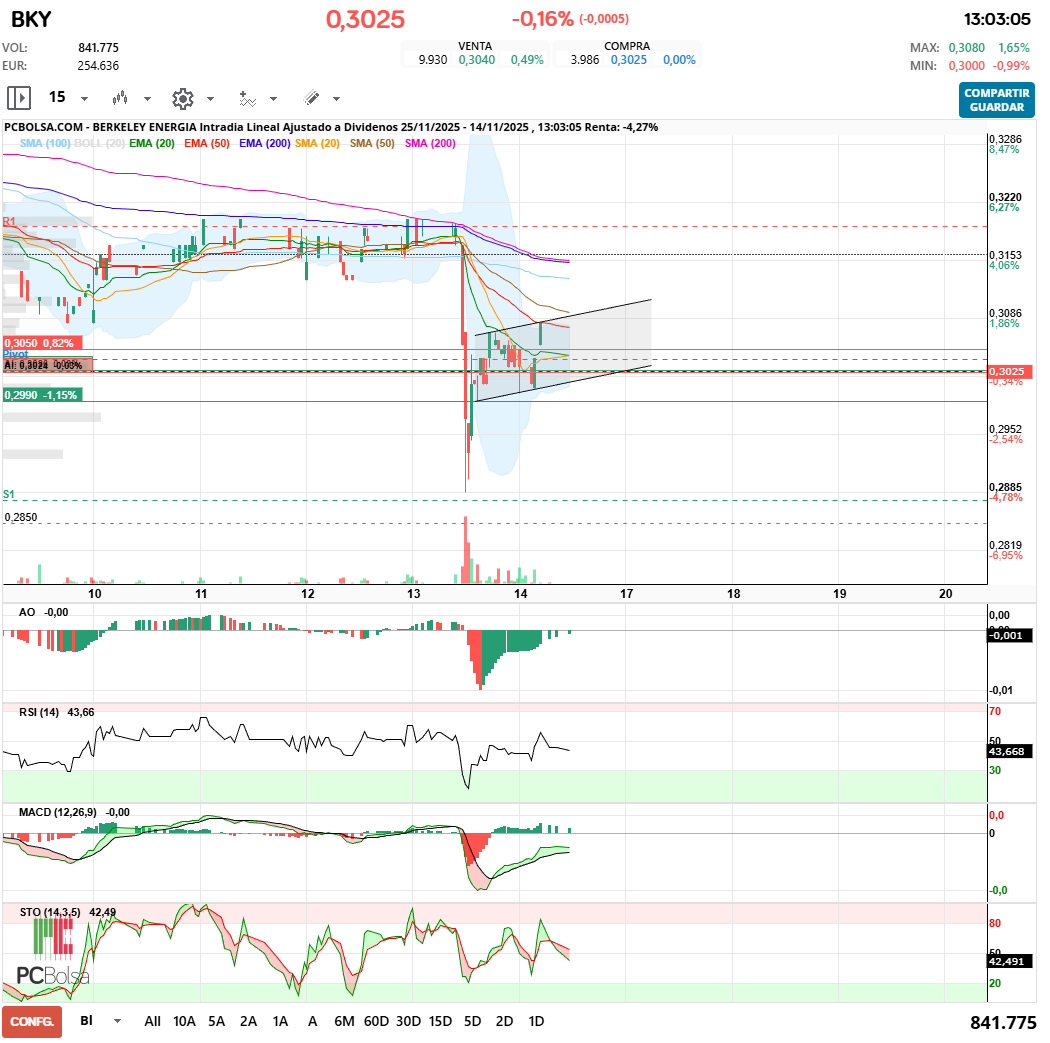The width and height of the screenshot is (1050, 1043).
Task: Click the 0,2990 -1,15% support price label
Action: tap(42, 395)
